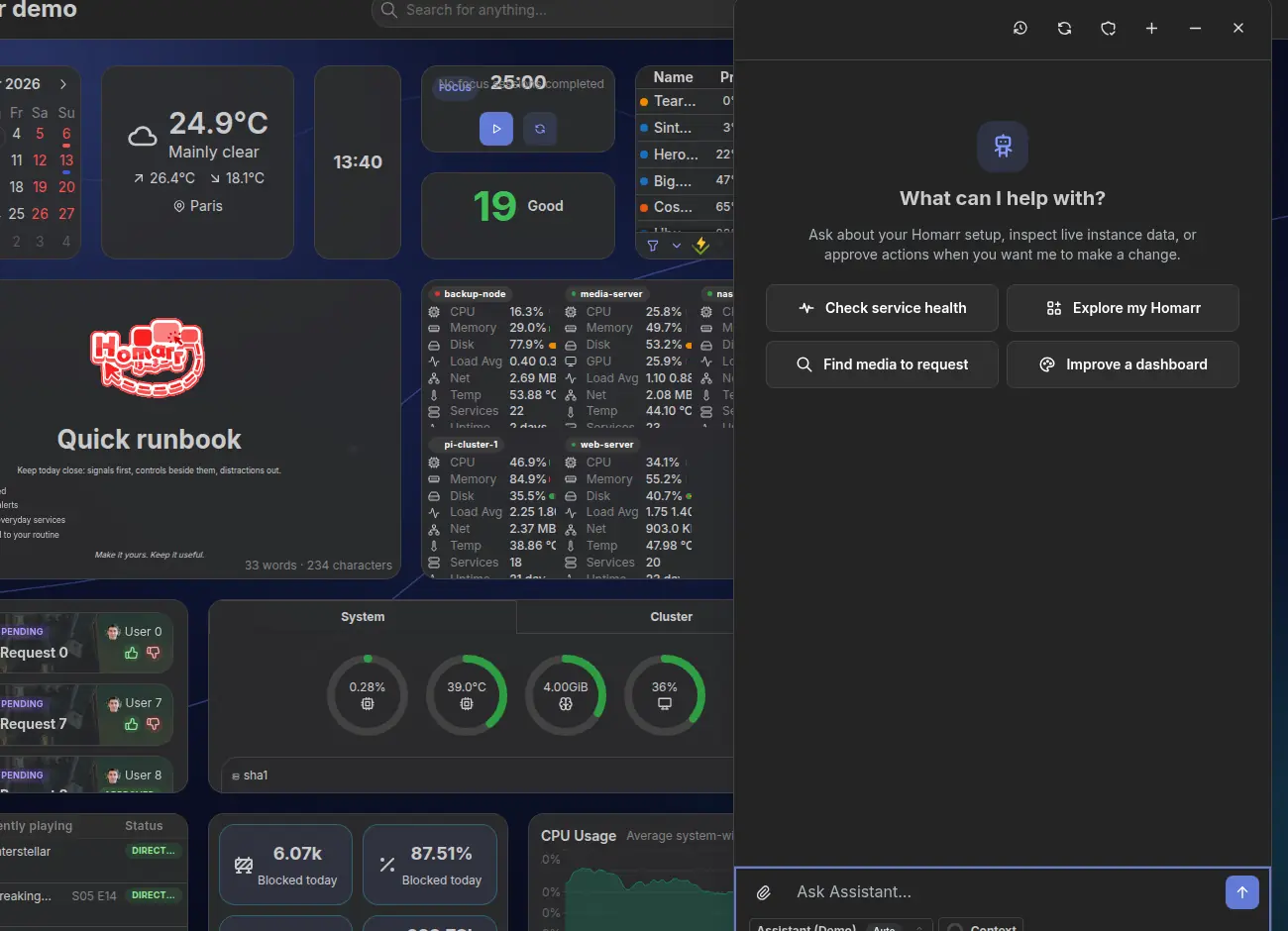Click the 24.9°C temperature reading

(x=218, y=123)
